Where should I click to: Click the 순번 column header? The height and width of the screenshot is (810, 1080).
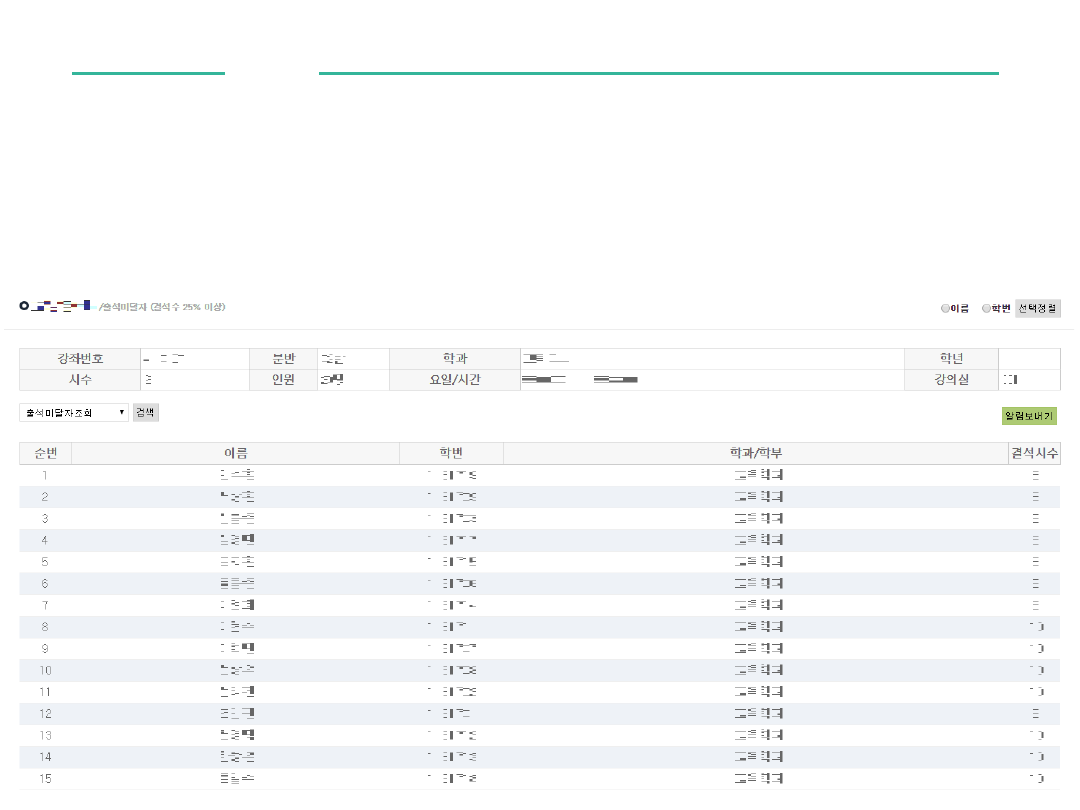[45, 453]
